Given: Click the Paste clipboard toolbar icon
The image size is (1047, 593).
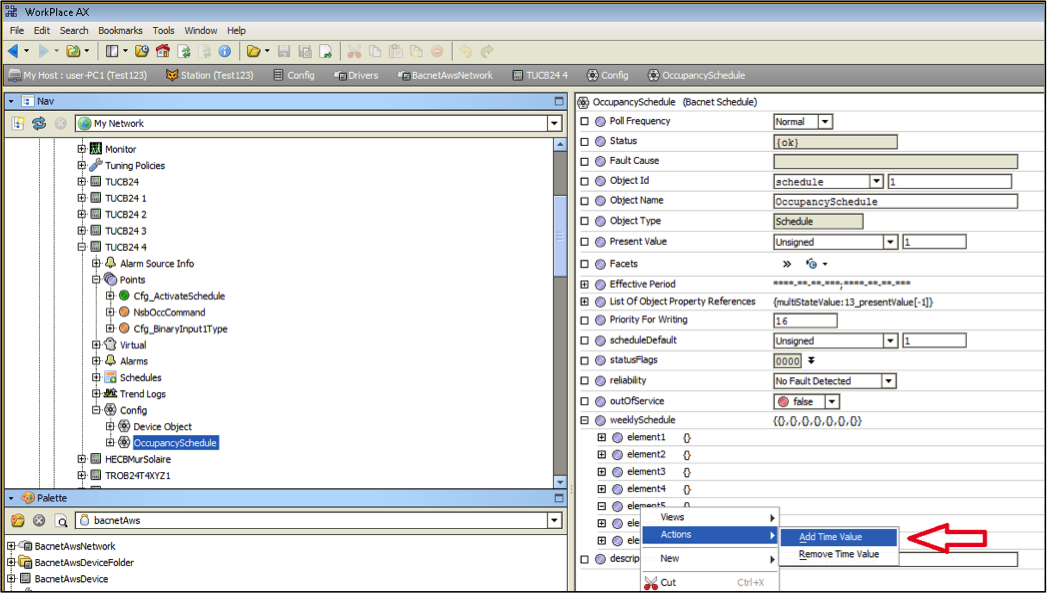Looking at the screenshot, I should pos(396,51).
